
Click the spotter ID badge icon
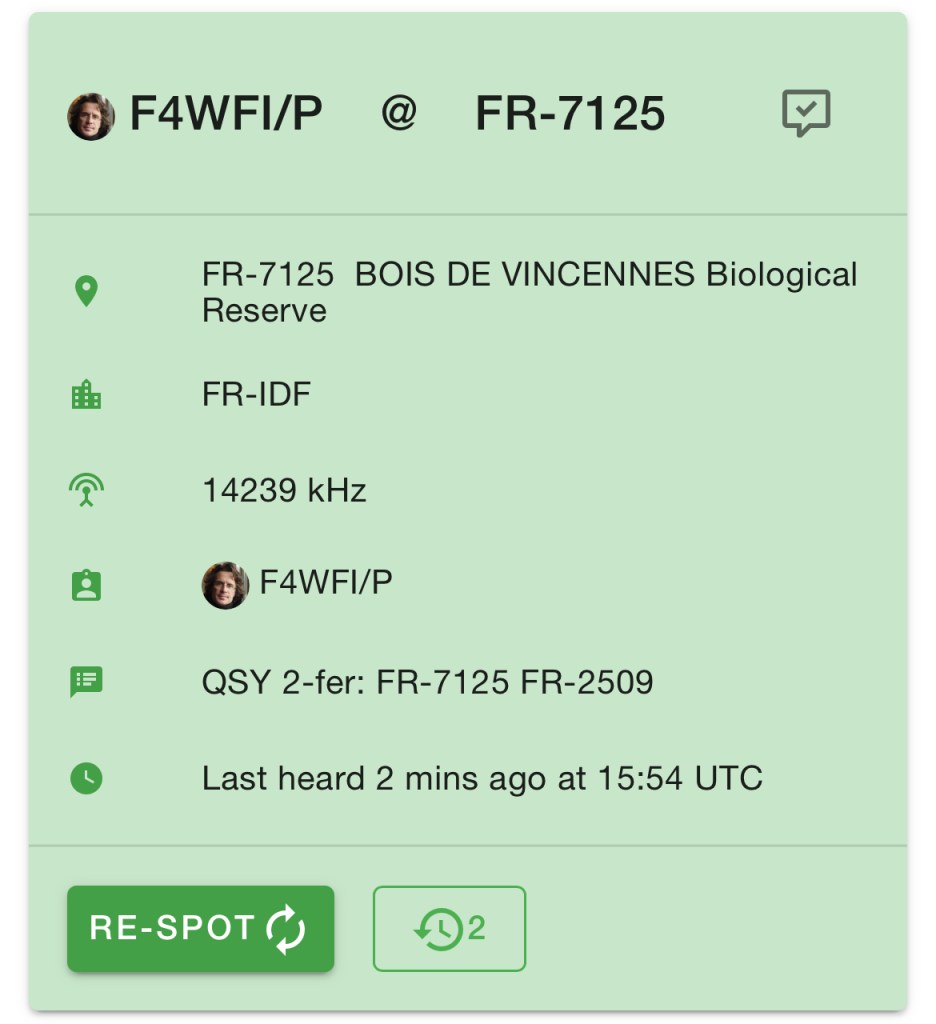87,586
